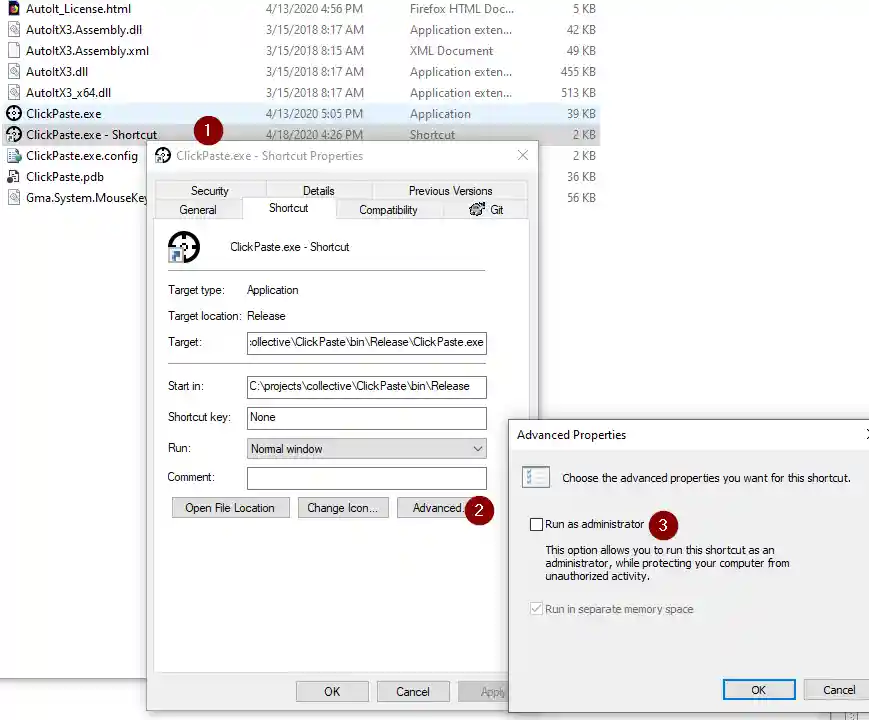Enable Run as administrator
Screen dimensions: 869x720
pos(537,524)
